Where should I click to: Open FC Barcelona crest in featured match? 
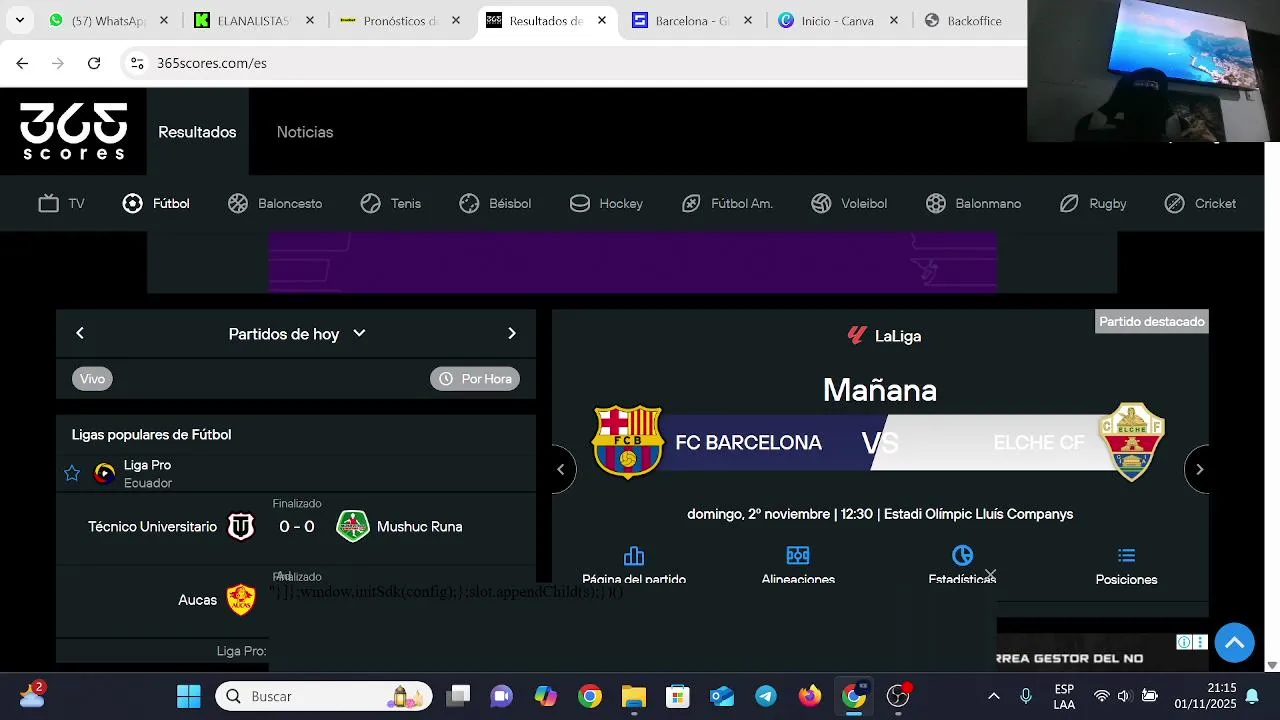tap(628, 442)
